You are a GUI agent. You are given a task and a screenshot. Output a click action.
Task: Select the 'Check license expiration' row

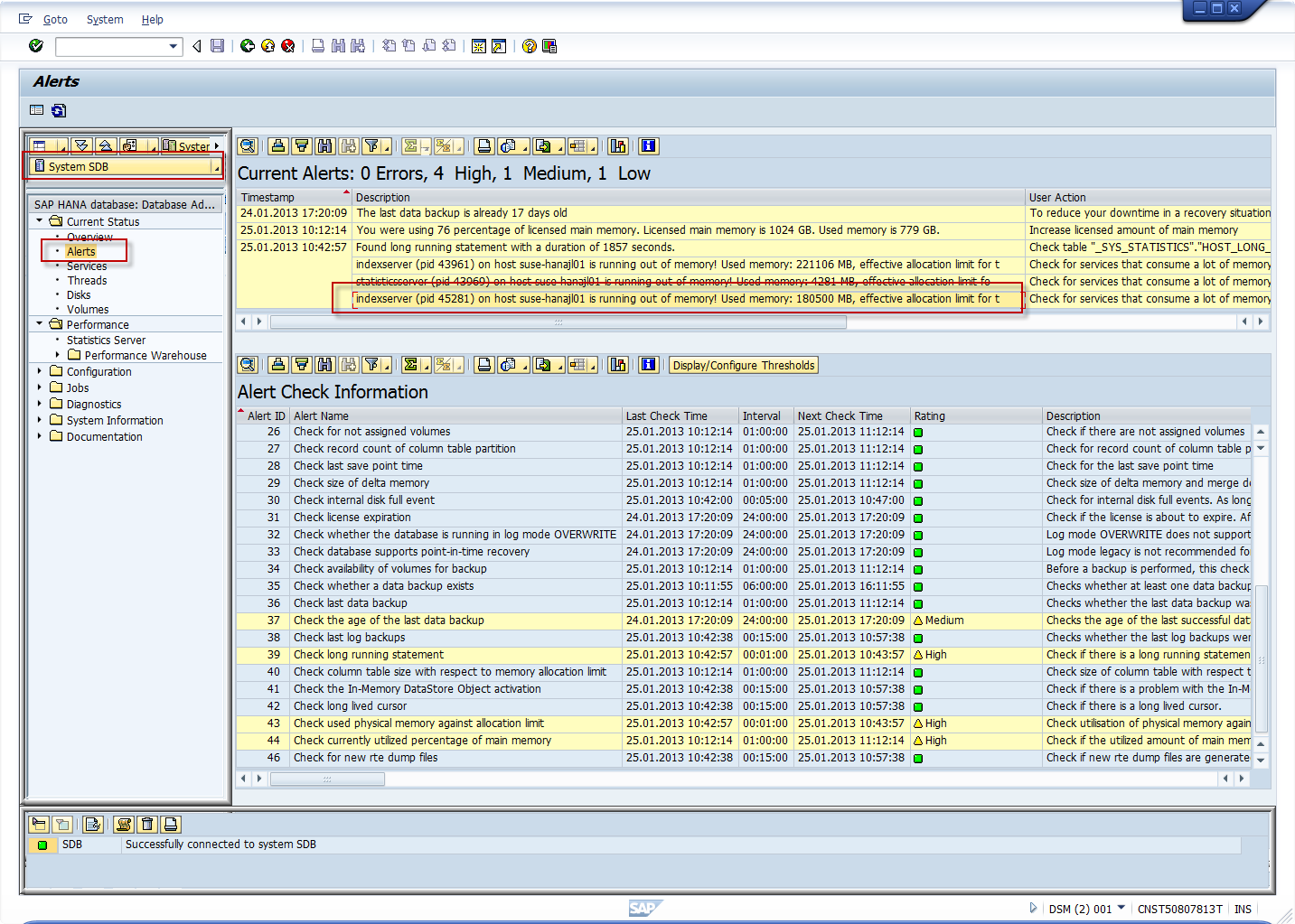[744, 517]
